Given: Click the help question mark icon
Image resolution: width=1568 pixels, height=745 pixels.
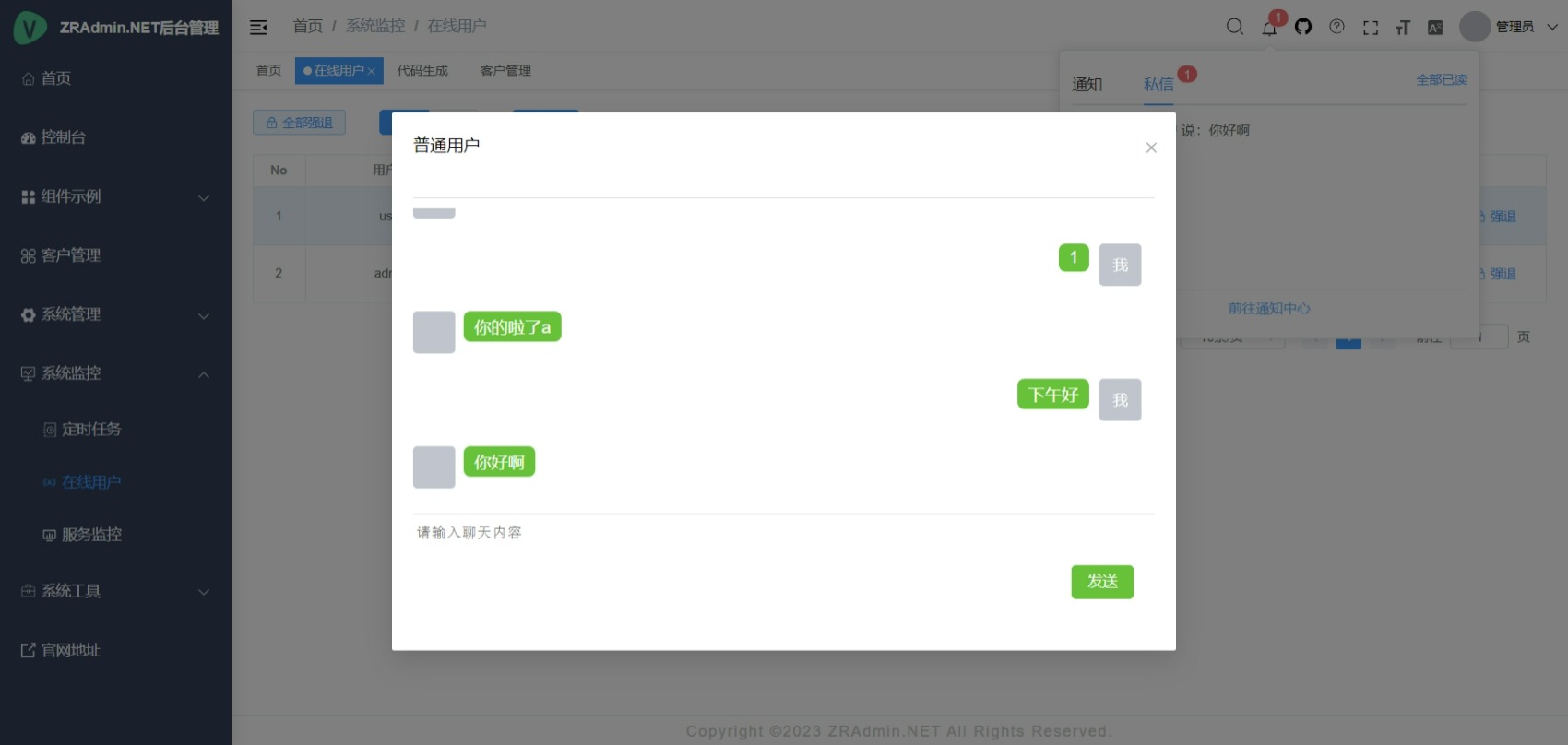Looking at the screenshot, I should (1336, 27).
